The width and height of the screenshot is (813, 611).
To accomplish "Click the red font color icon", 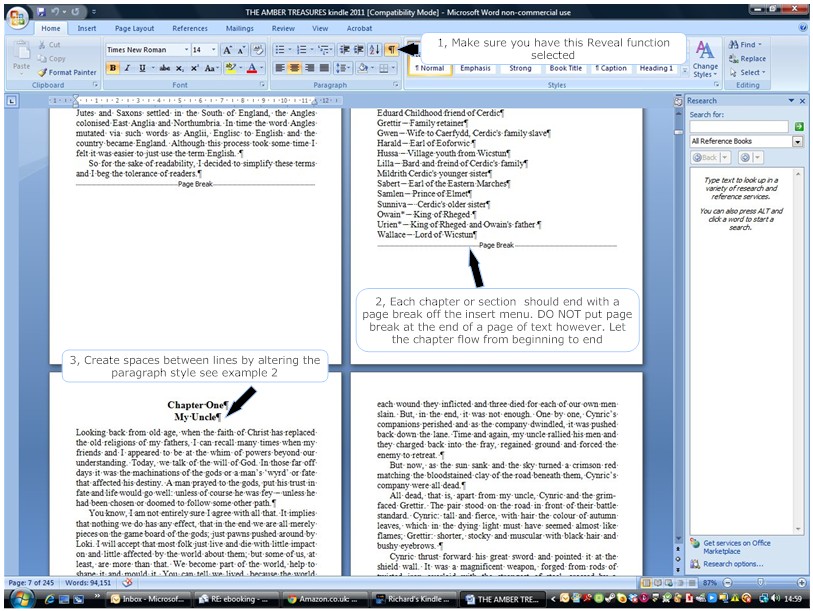I will click(251, 68).
